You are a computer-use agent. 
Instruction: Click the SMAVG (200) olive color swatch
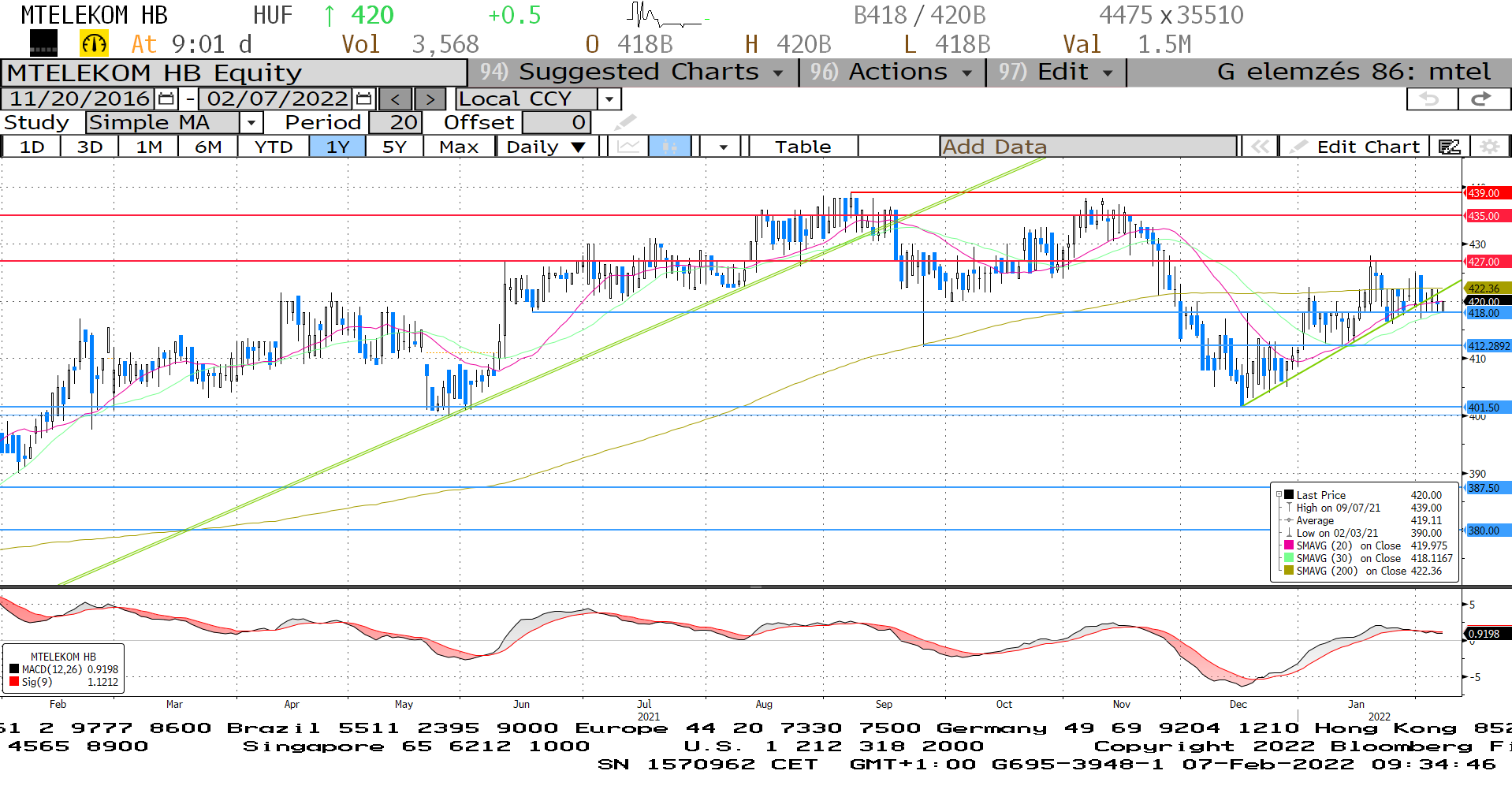[1289, 571]
